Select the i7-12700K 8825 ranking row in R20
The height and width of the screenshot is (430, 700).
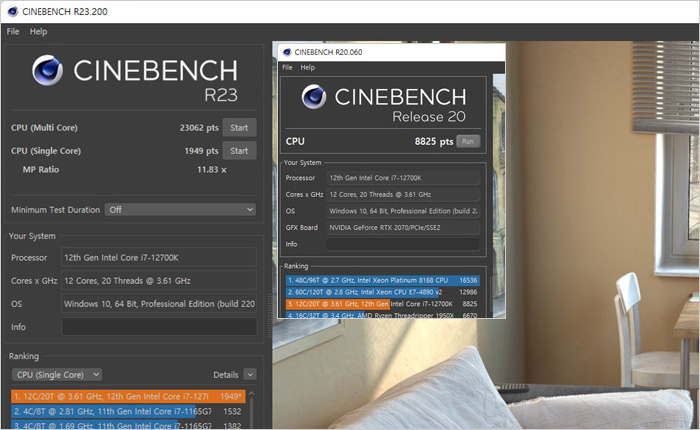point(383,304)
